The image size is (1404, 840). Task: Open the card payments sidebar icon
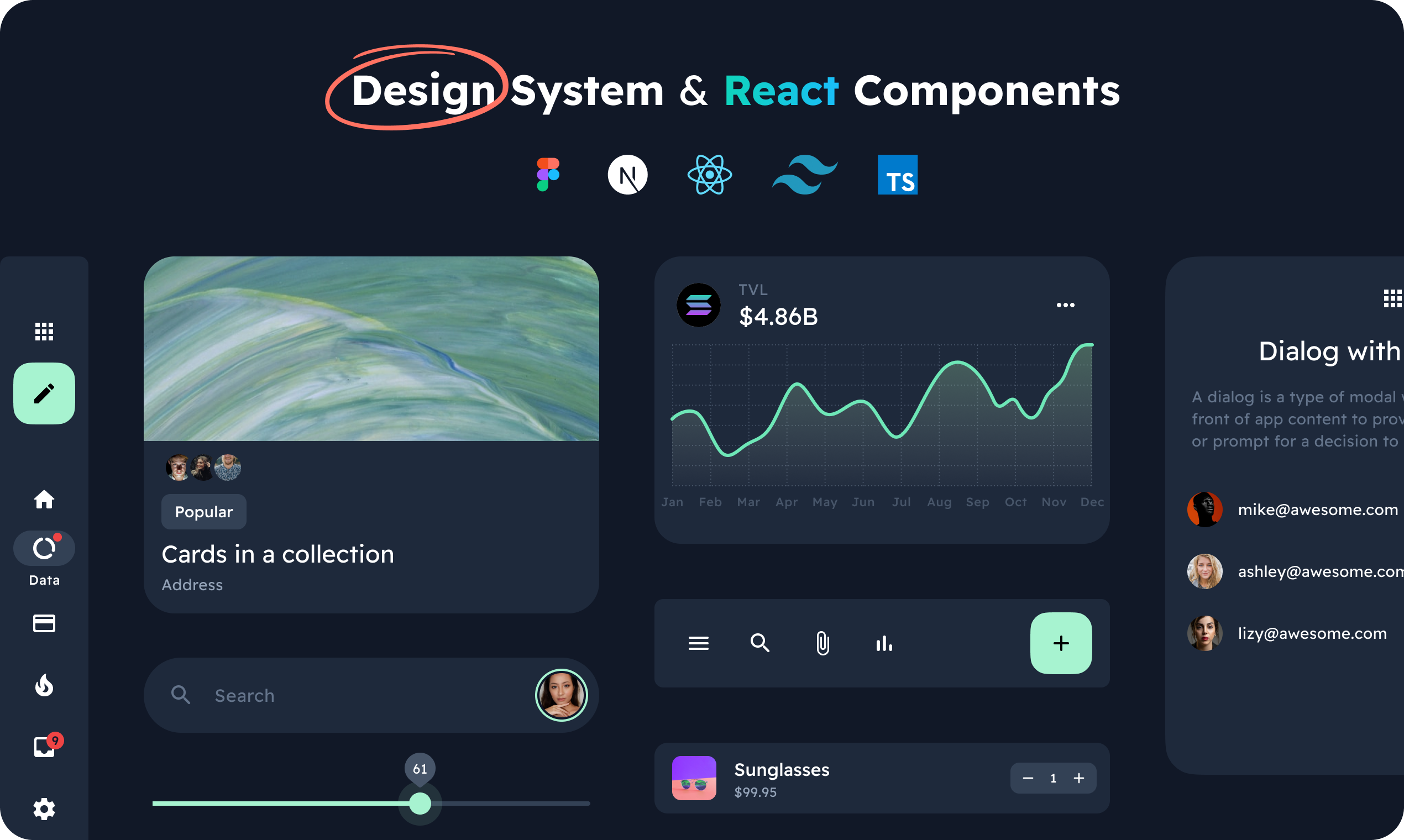click(44, 623)
